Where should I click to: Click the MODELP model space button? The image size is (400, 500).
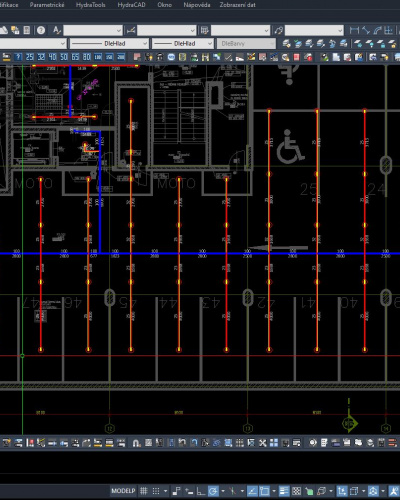tap(123, 491)
